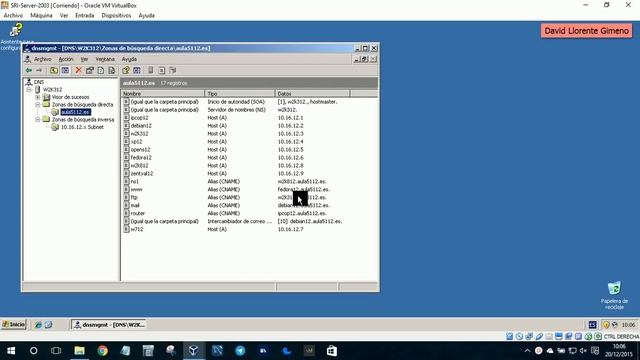Screen dimensions: 640x360
Task: Select the ipcop12 host record
Action: [140, 118]
